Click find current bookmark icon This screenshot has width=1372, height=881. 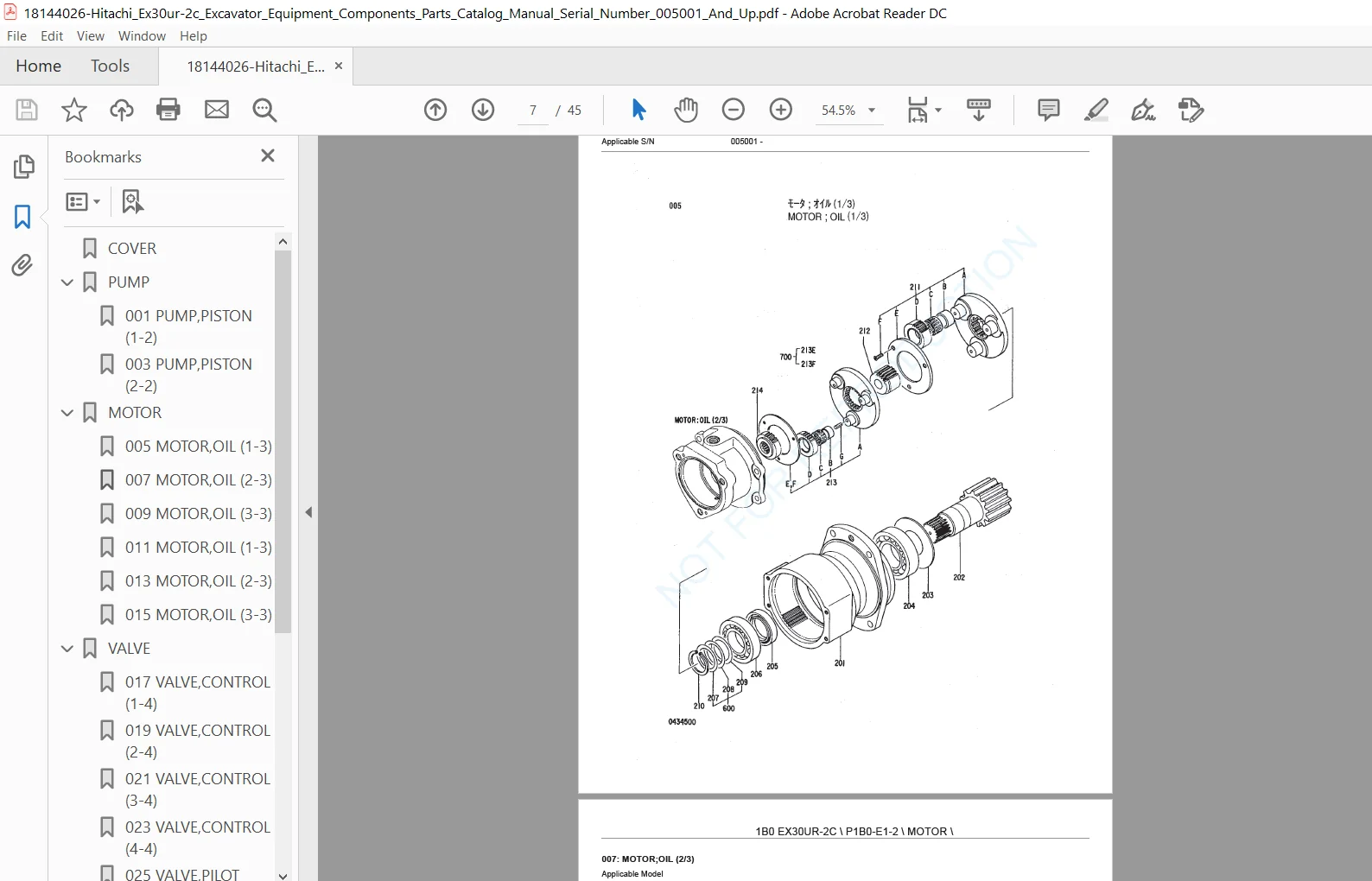[x=132, y=201]
